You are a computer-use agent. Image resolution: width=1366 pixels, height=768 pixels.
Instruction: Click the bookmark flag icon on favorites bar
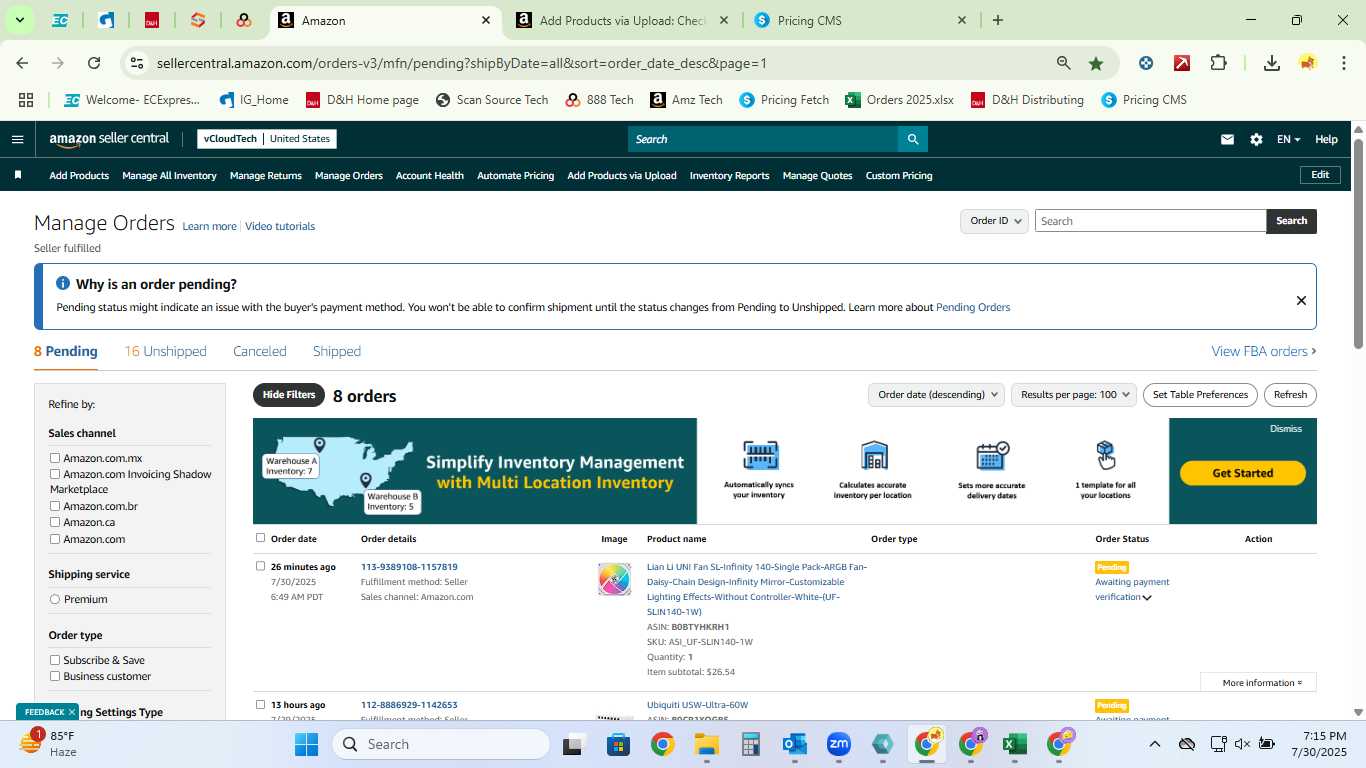(x=17, y=175)
